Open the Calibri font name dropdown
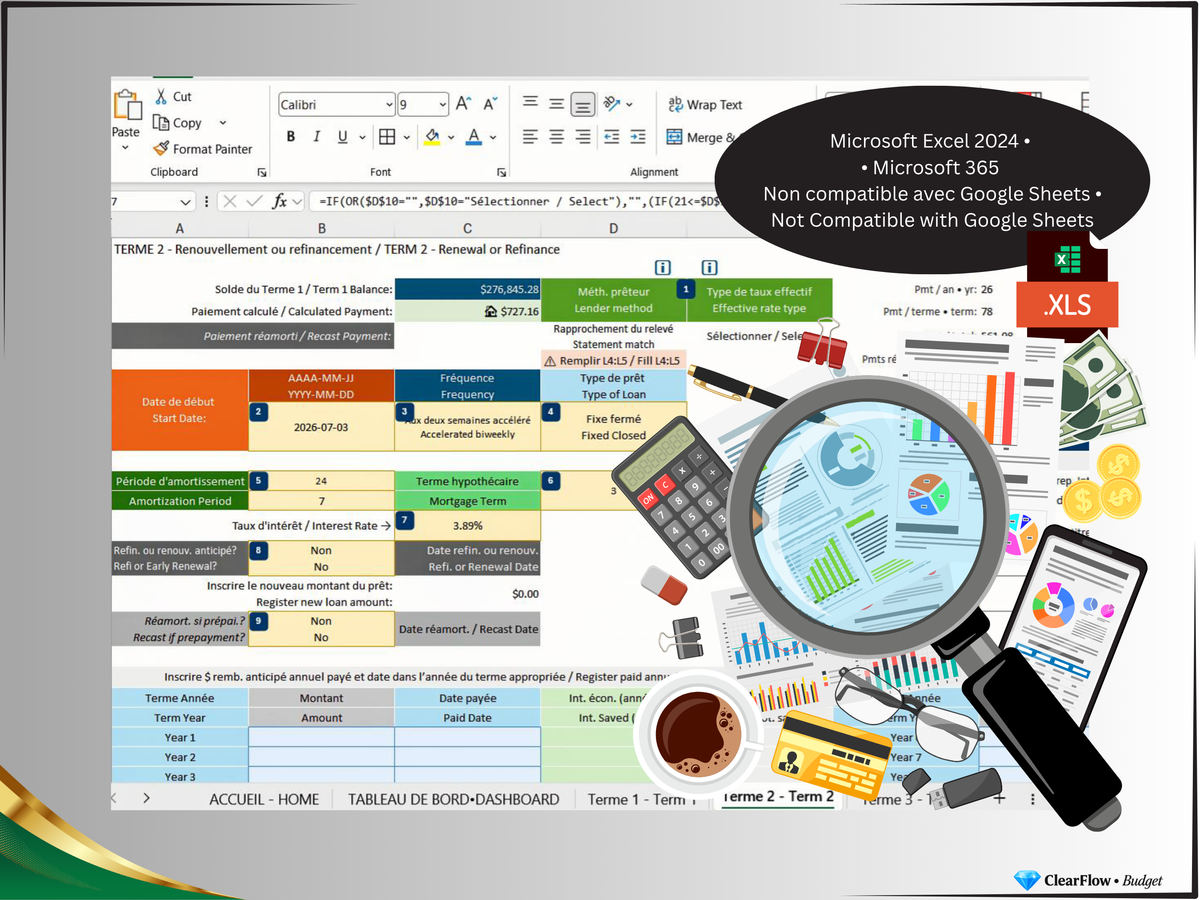The image size is (1200, 900). (389, 104)
